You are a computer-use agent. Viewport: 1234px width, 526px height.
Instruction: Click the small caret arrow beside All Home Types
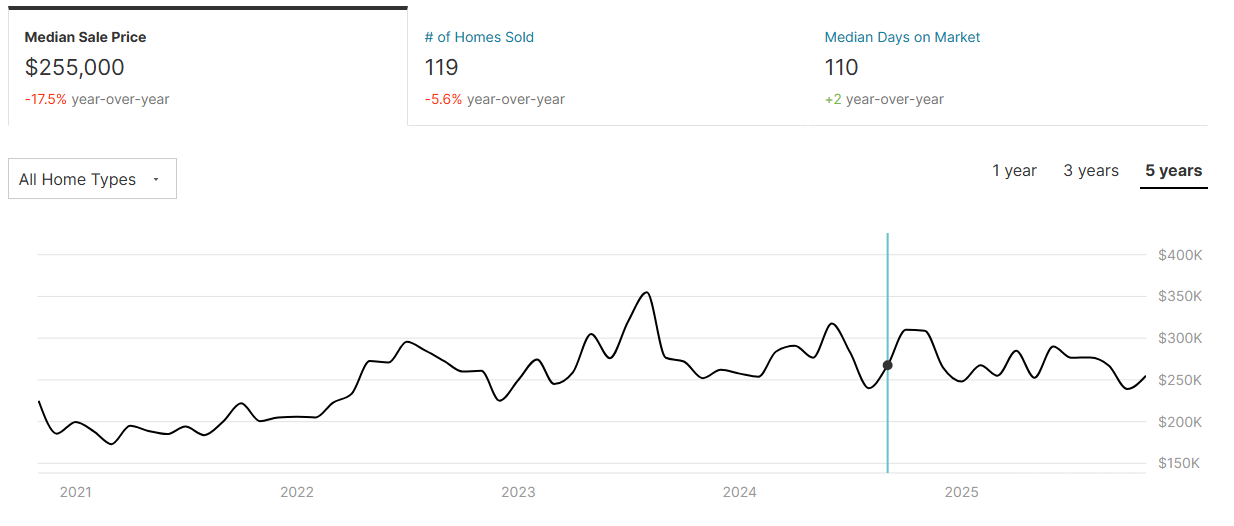pos(156,180)
